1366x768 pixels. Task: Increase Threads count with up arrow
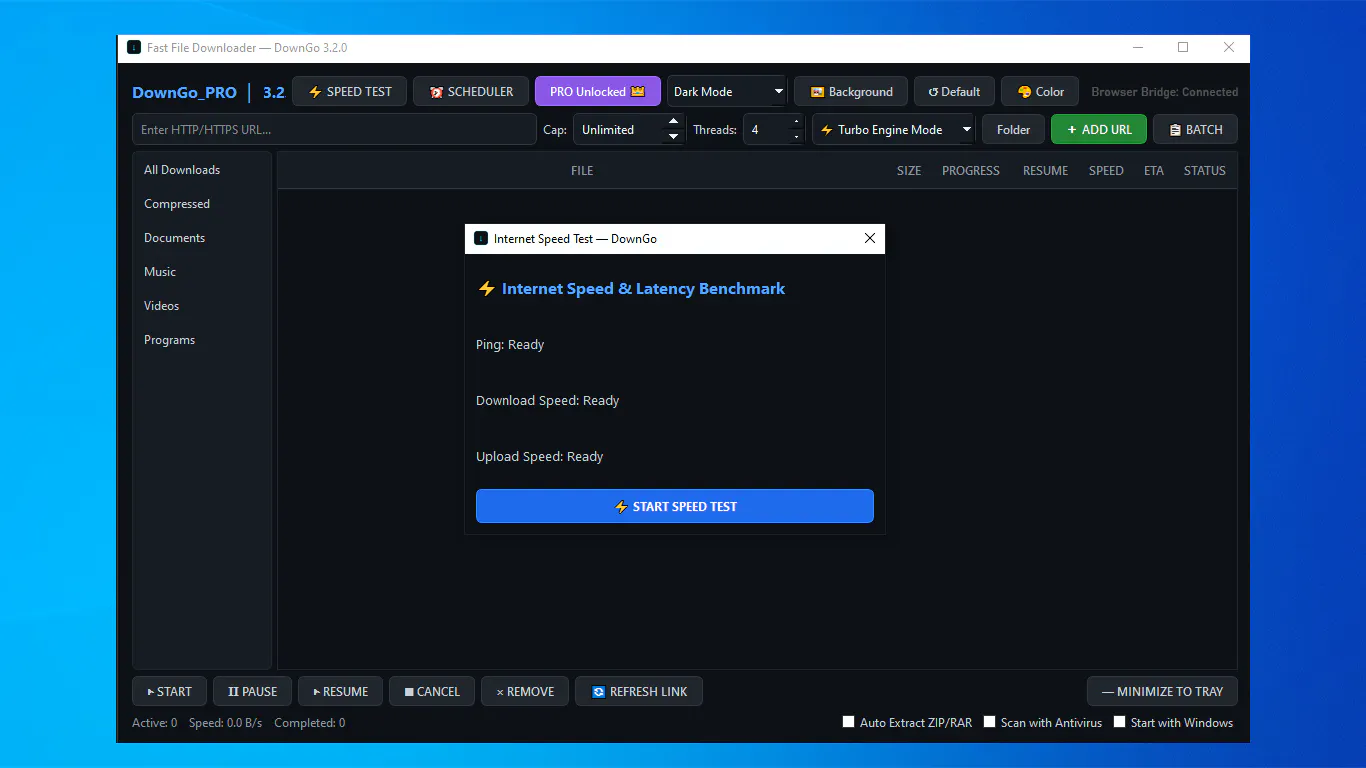796,122
